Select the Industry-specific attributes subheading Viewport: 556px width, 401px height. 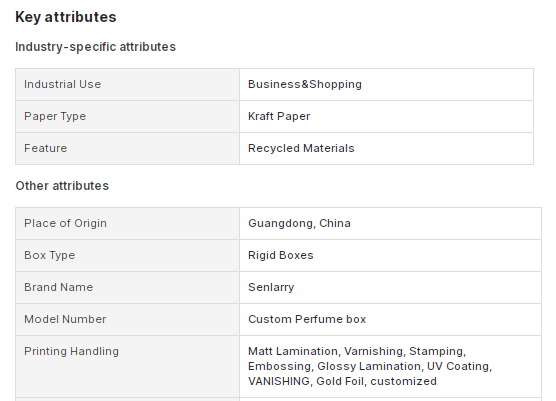[x=95, y=47]
